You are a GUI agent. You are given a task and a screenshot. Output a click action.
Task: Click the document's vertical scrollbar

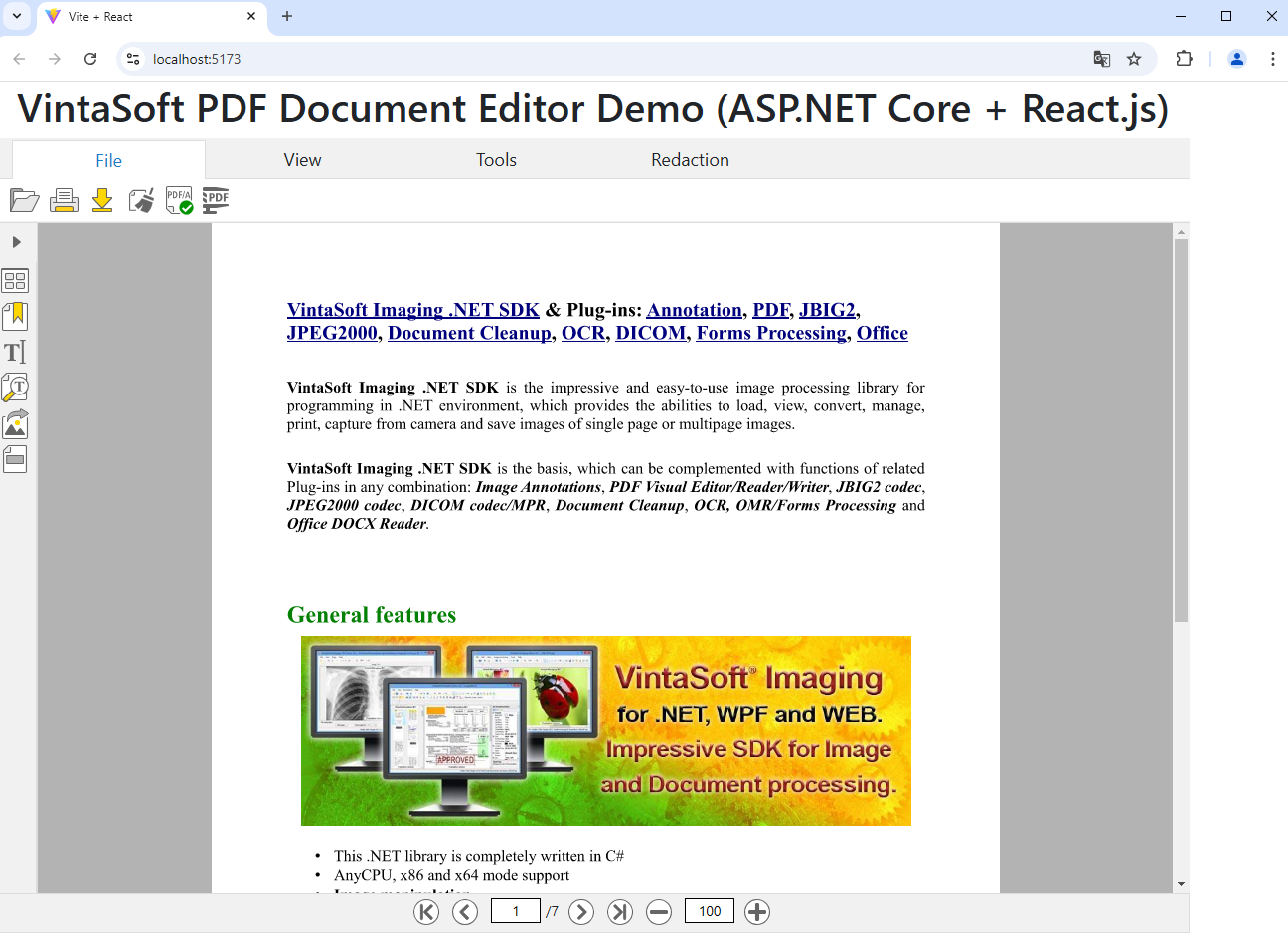point(1181,429)
